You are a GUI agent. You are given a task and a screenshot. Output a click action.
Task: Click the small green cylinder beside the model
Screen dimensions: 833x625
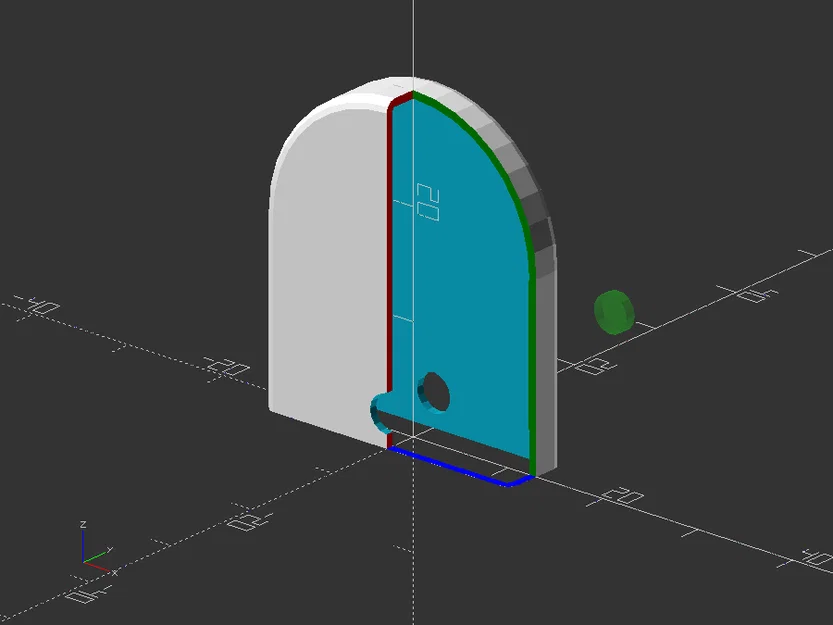point(614,312)
